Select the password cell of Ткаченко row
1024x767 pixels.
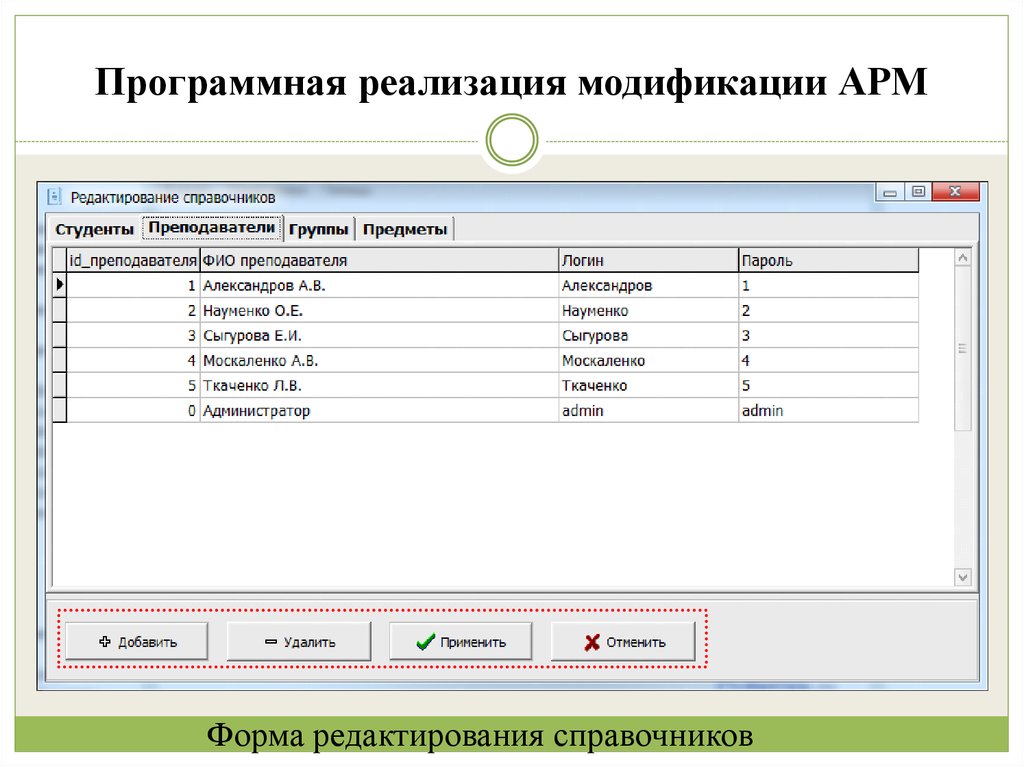pyautogui.click(x=827, y=386)
